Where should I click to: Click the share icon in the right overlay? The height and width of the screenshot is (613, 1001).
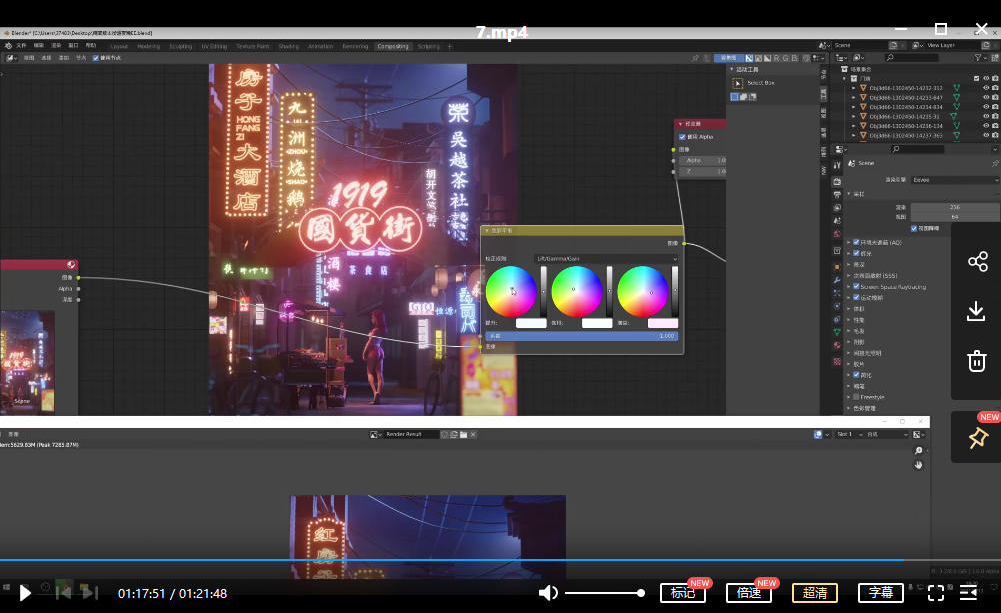pyautogui.click(x=978, y=261)
